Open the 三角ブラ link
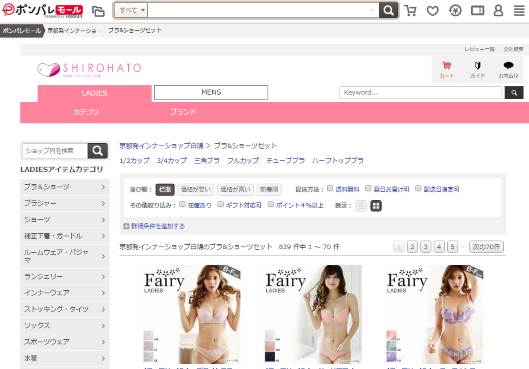The width and height of the screenshot is (529, 369). click(x=207, y=161)
